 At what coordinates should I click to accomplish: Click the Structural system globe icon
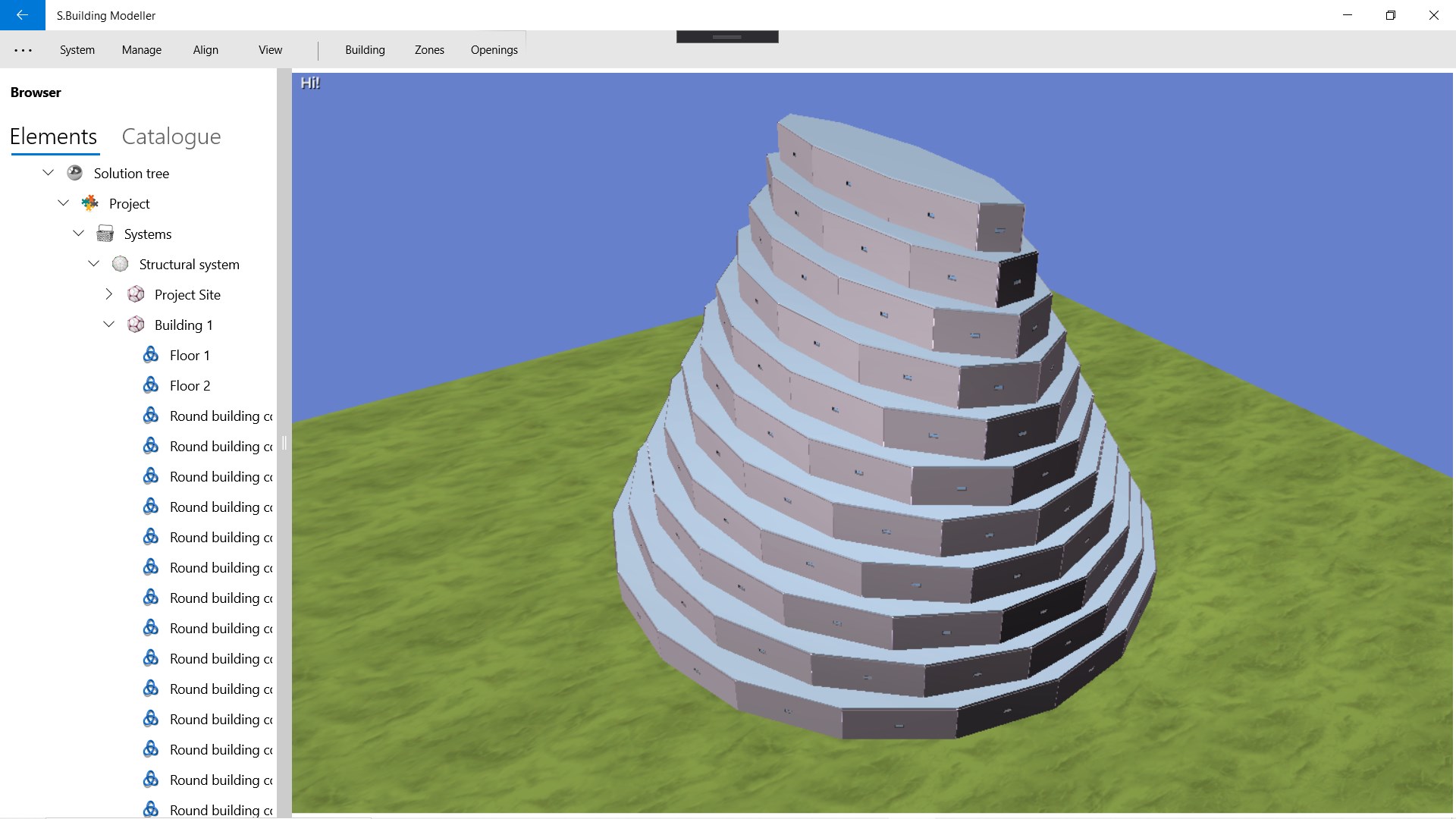click(x=120, y=264)
